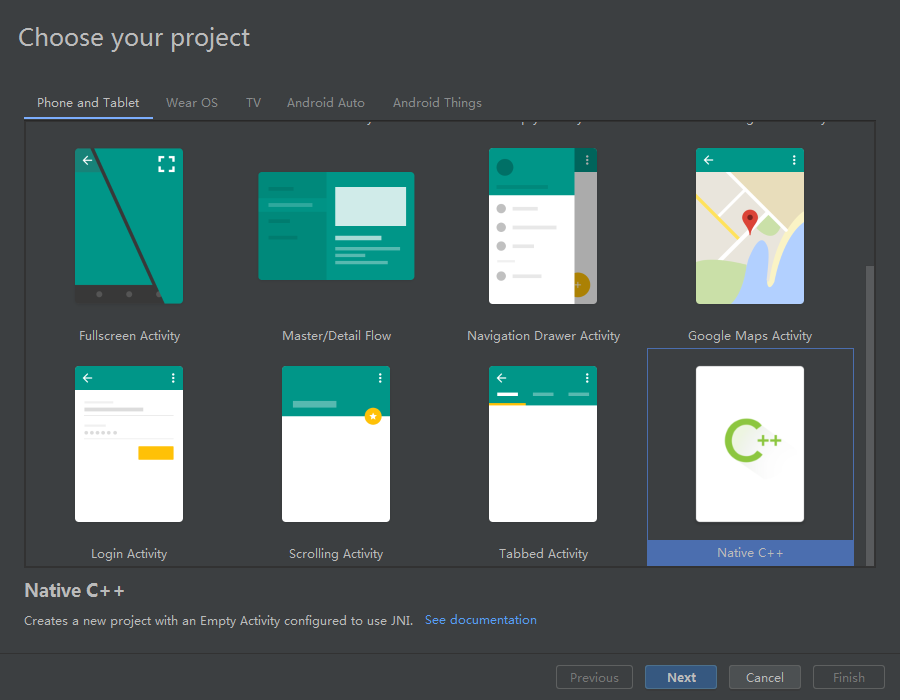Select the Scrolling Activity template thumbnail
The width and height of the screenshot is (900, 700).
[336, 444]
